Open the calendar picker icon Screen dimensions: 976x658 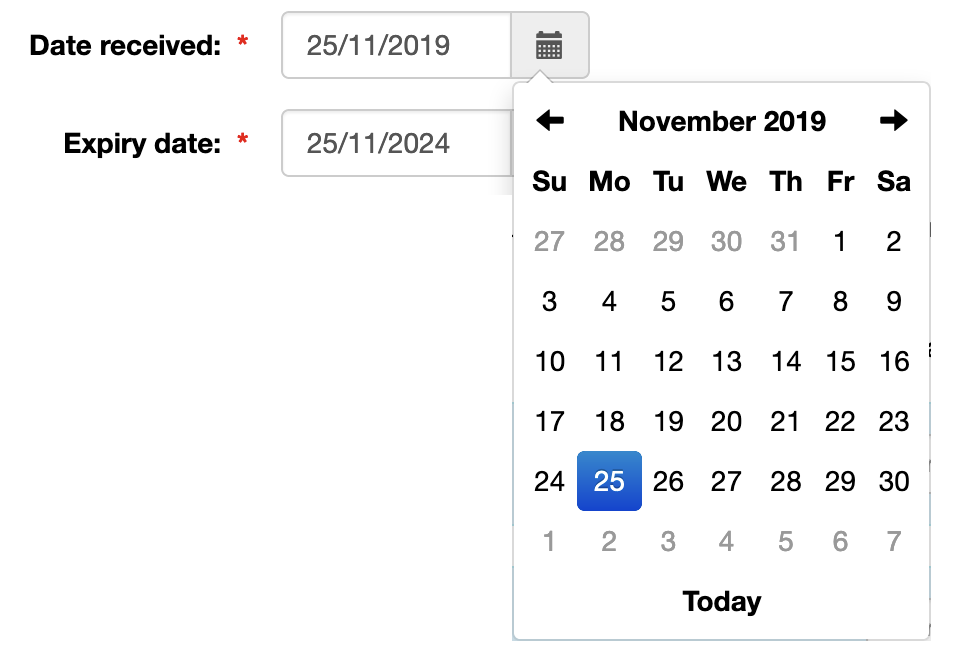tap(549, 45)
